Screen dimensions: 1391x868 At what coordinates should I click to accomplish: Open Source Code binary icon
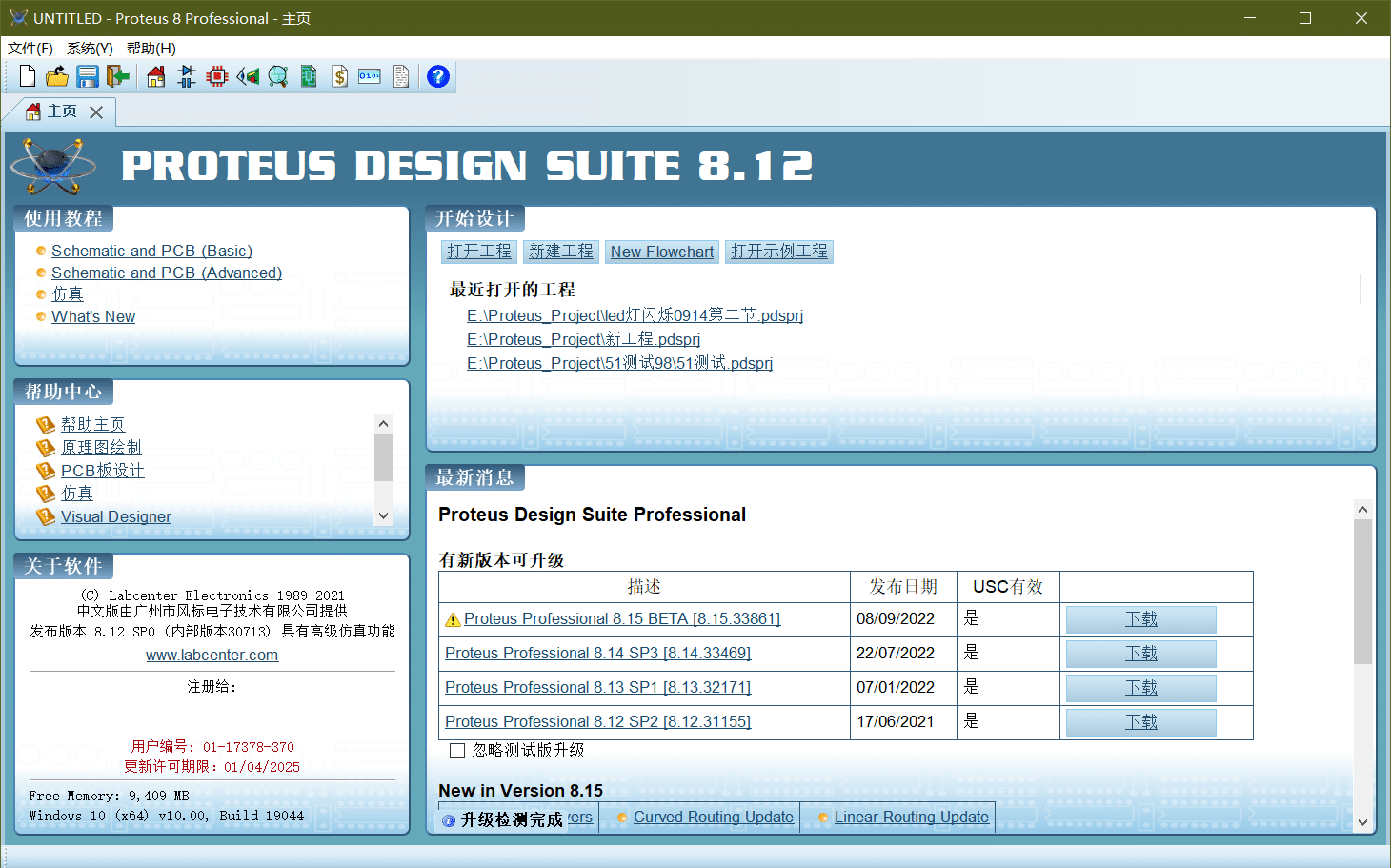point(370,76)
